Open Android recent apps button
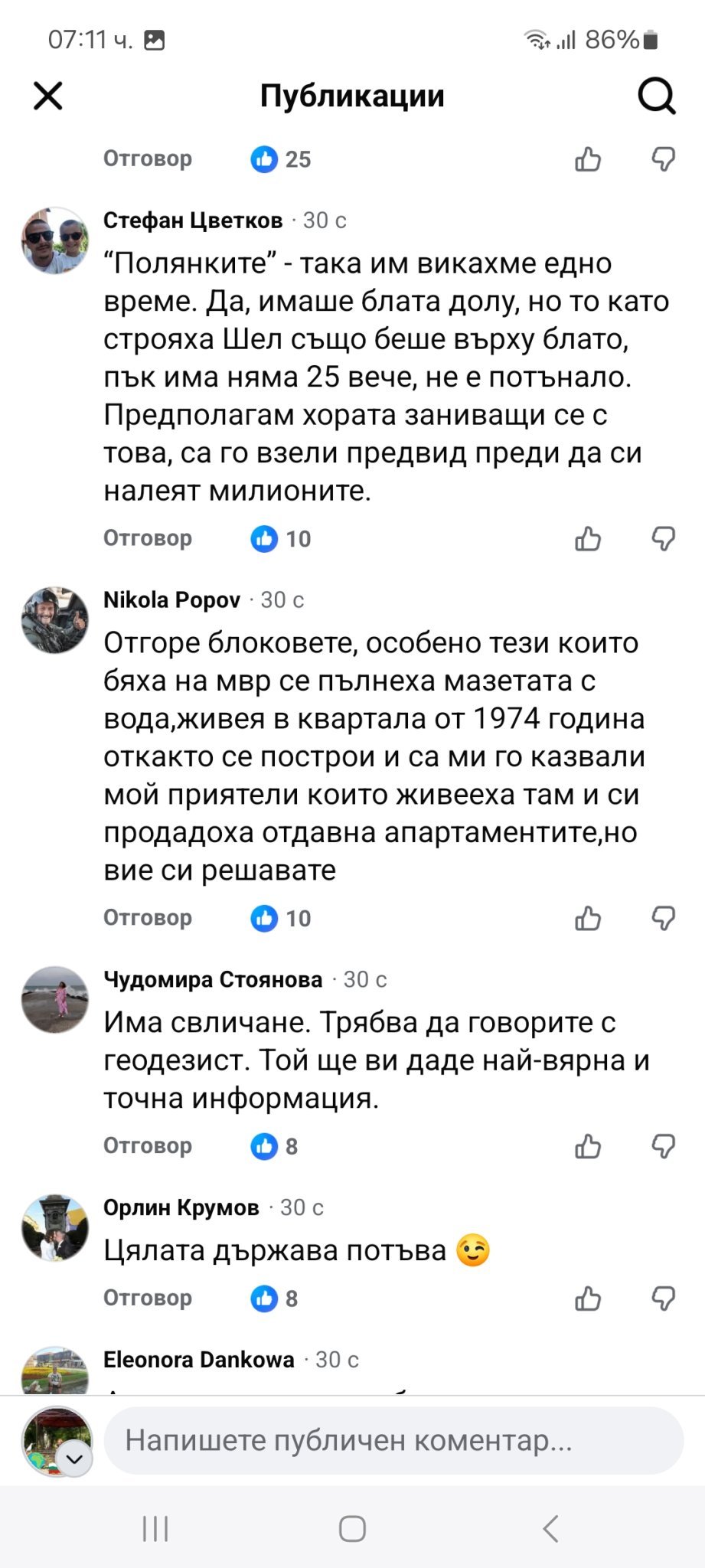Viewport: 705px width, 1568px height. click(x=155, y=1529)
